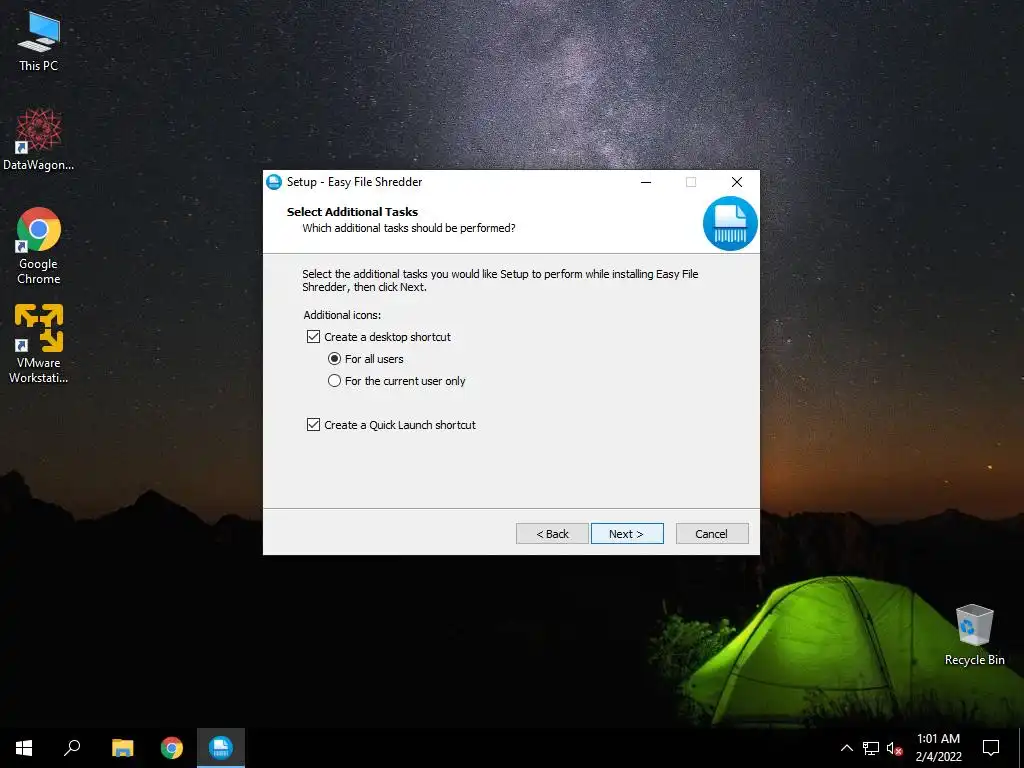The height and width of the screenshot is (768, 1024).
Task: Close the Setup window with X
Action: coord(737,182)
